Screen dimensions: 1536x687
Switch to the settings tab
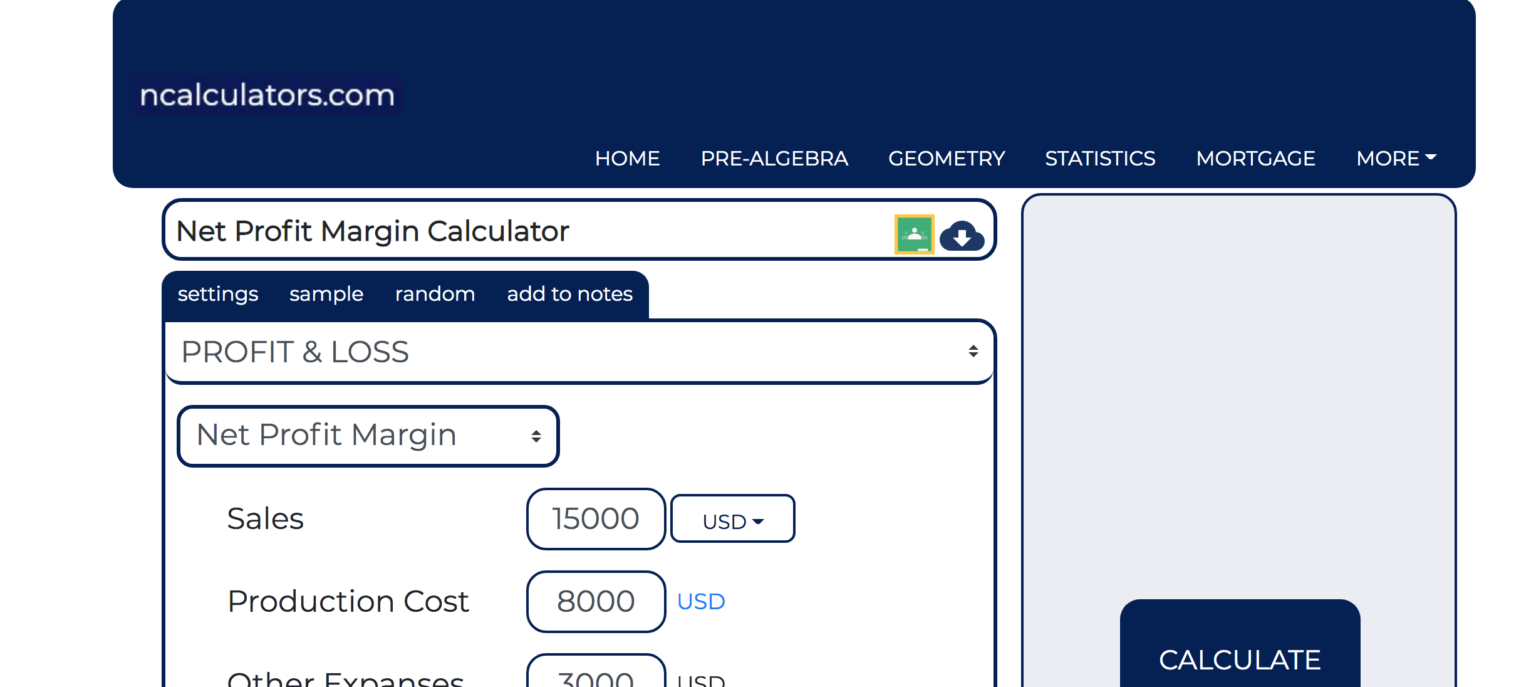pos(217,294)
